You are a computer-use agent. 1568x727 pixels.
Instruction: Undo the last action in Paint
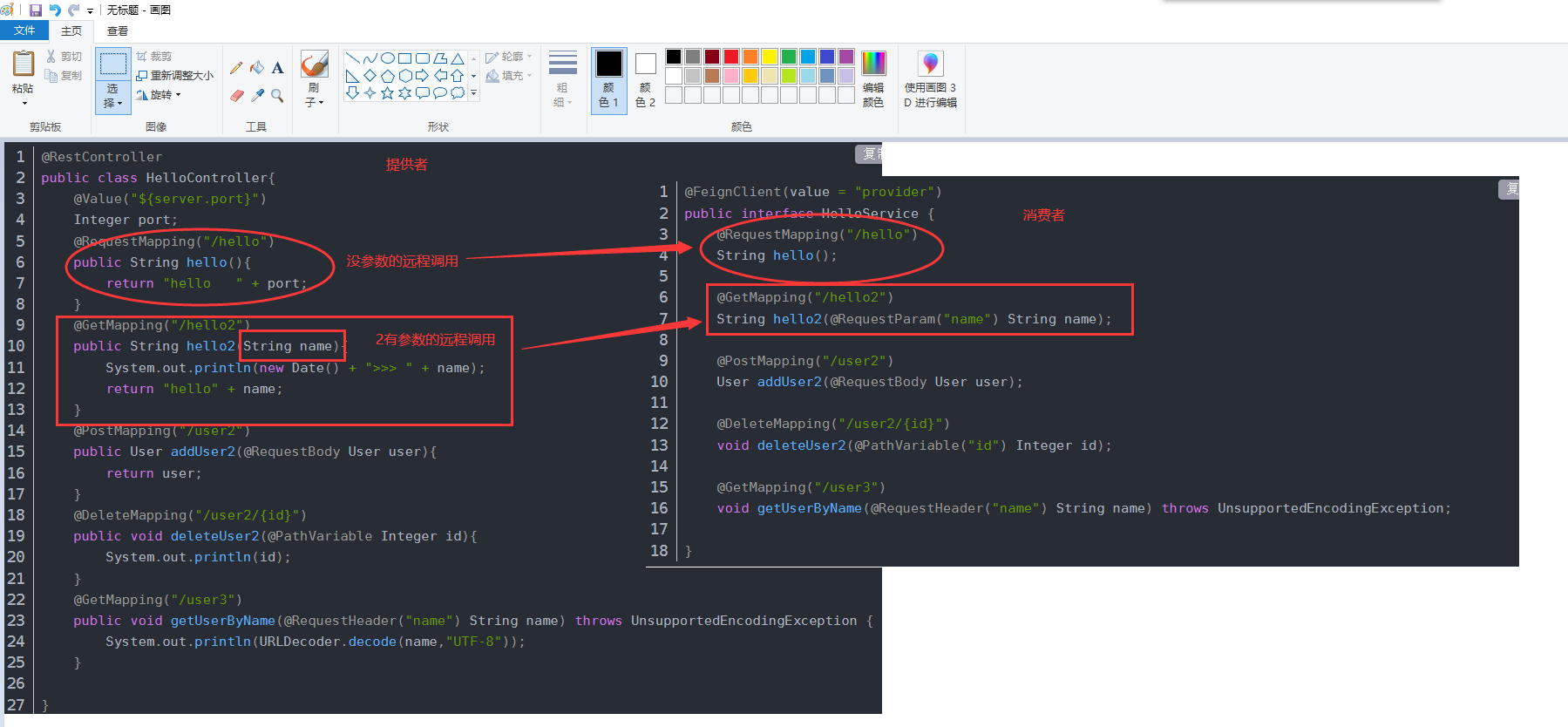click(55, 10)
